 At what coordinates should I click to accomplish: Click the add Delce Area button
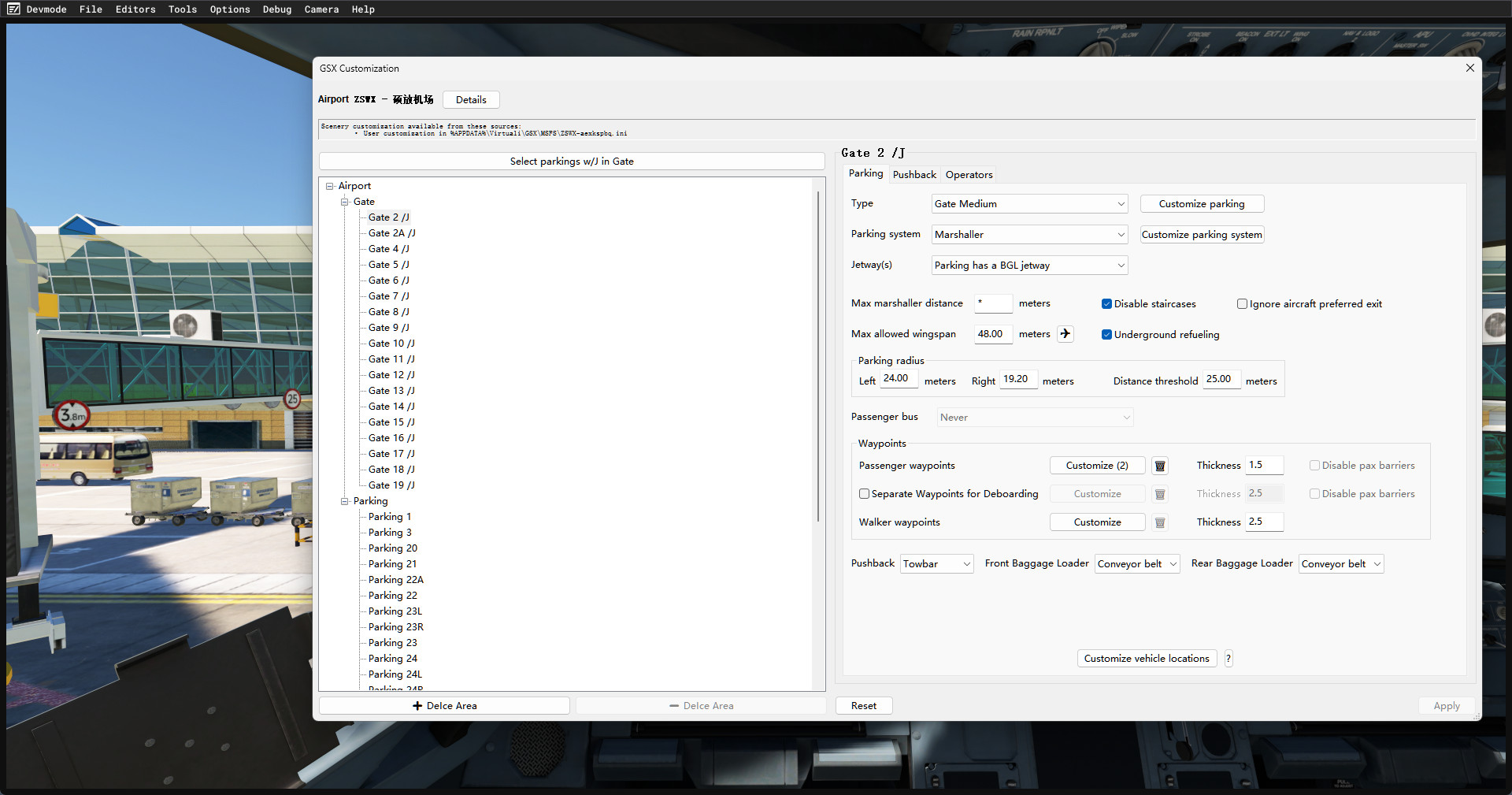click(444, 706)
